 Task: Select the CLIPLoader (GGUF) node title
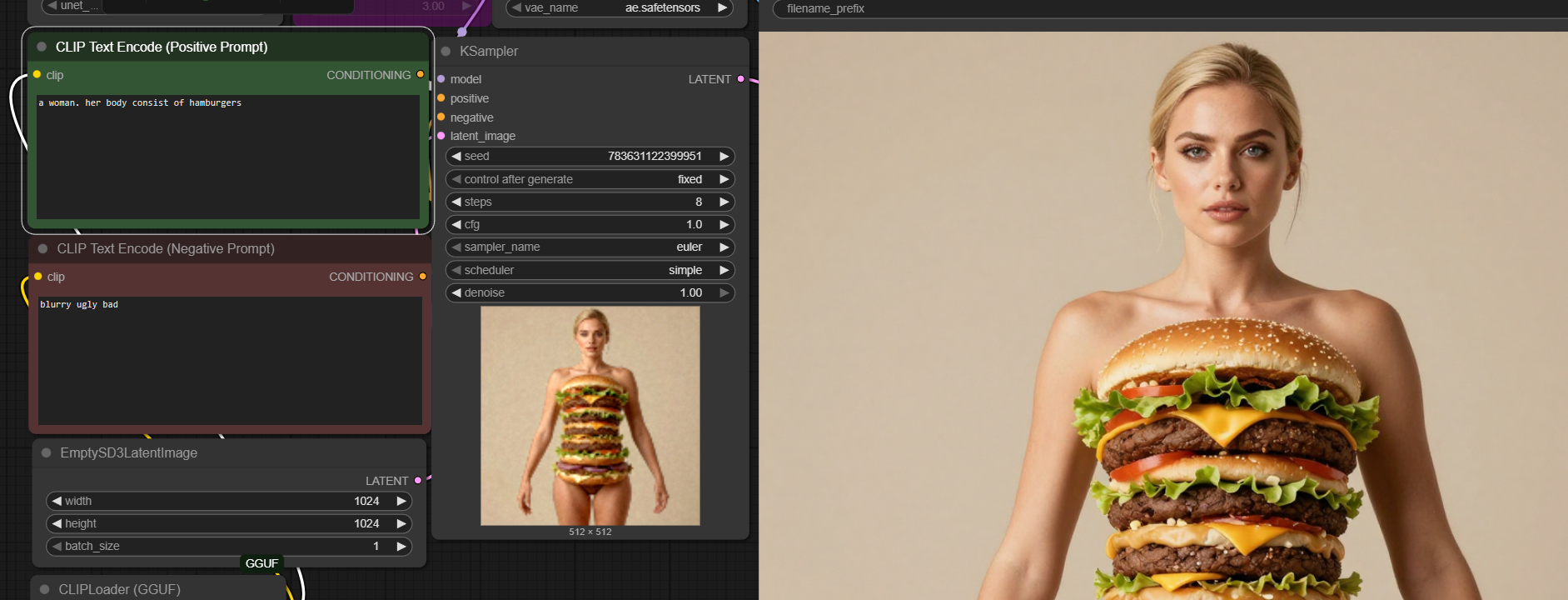tap(120, 589)
